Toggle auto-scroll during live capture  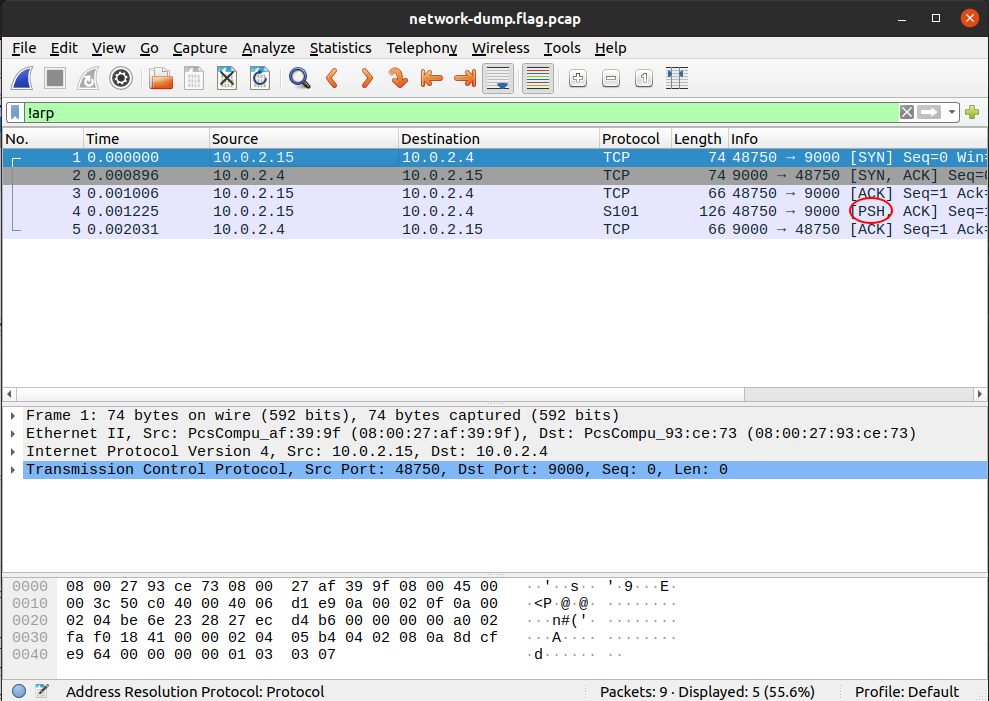click(x=498, y=78)
